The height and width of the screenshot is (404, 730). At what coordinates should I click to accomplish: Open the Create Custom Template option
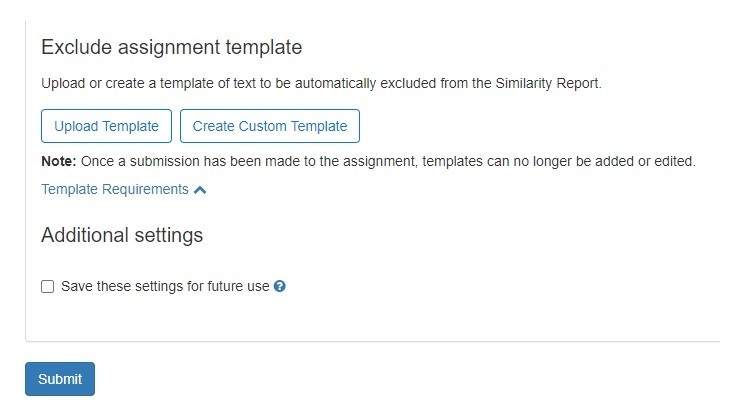pos(269,126)
